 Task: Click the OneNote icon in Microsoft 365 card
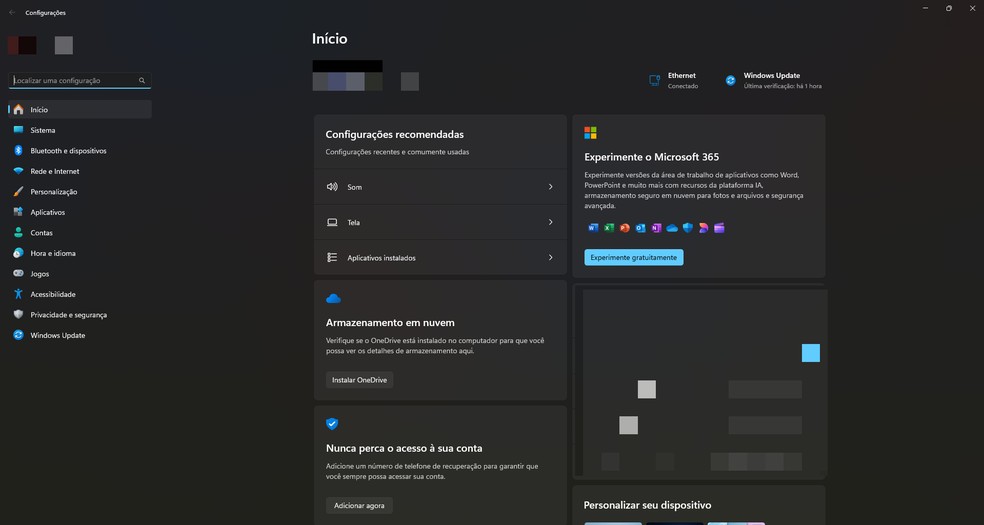click(x=656, y=228)
